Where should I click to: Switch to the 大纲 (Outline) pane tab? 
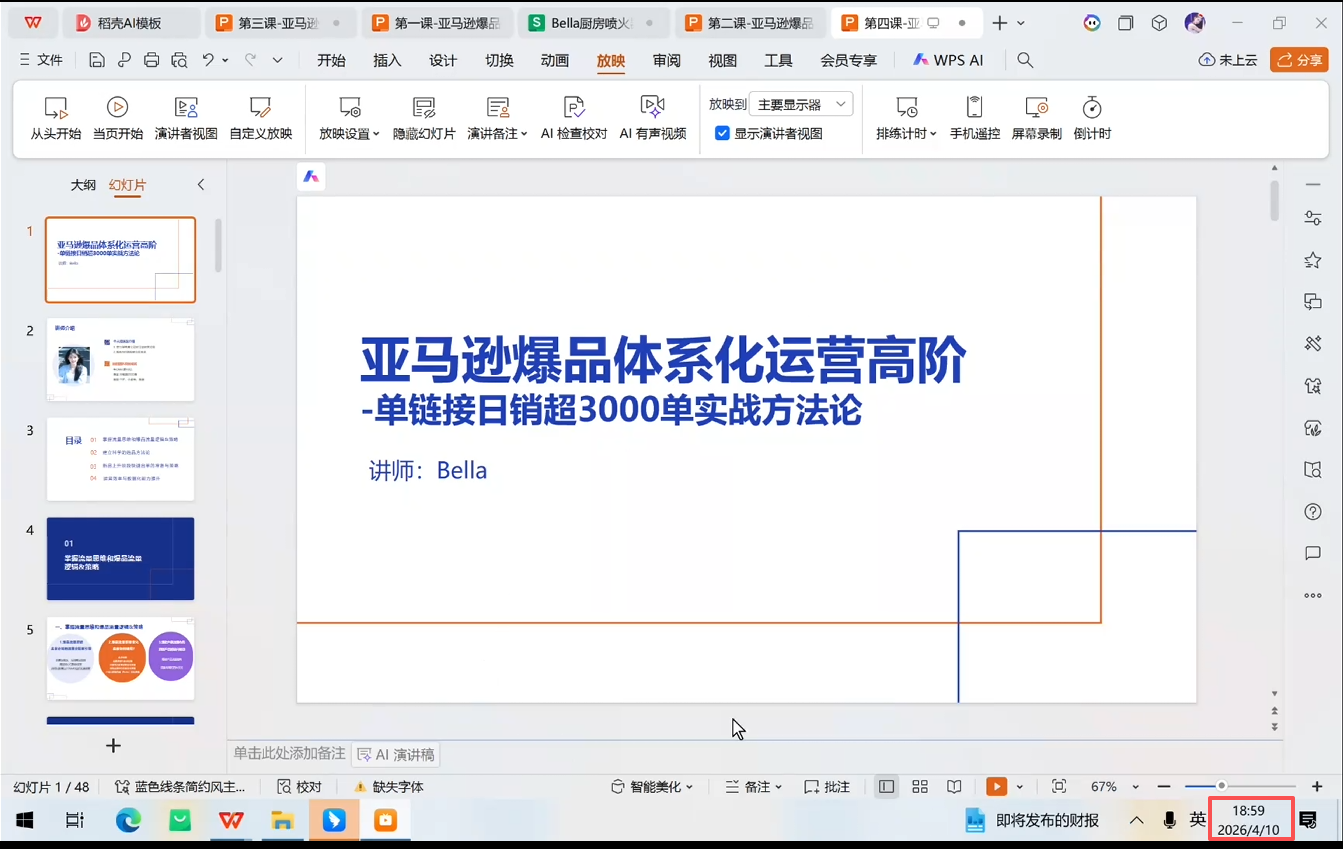tap(83, 185)
